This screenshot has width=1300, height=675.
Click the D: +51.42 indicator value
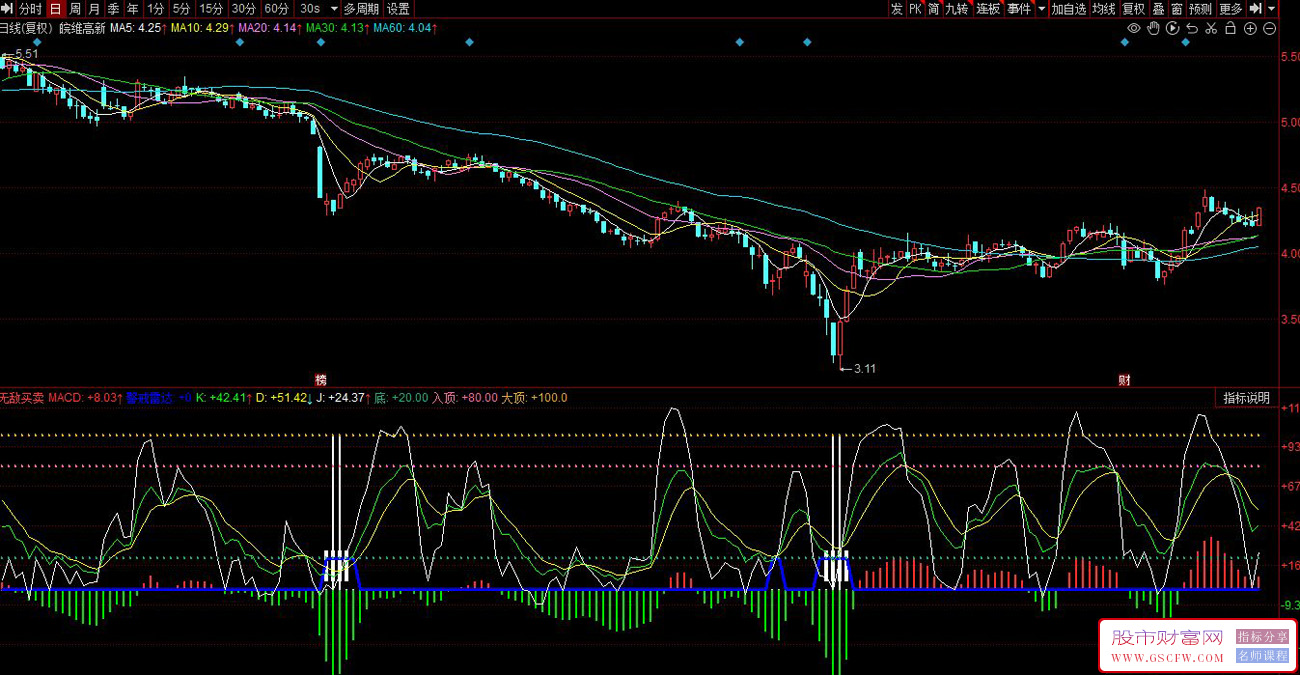(282, 398)
